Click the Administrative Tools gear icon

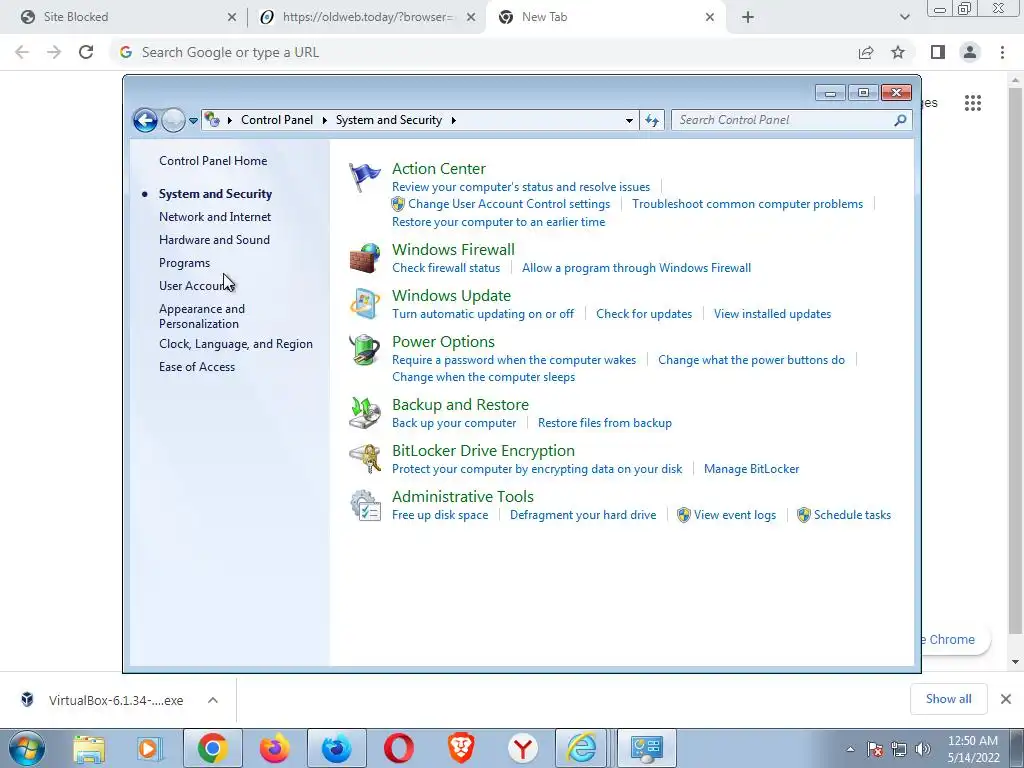click(x=364, y=505)
